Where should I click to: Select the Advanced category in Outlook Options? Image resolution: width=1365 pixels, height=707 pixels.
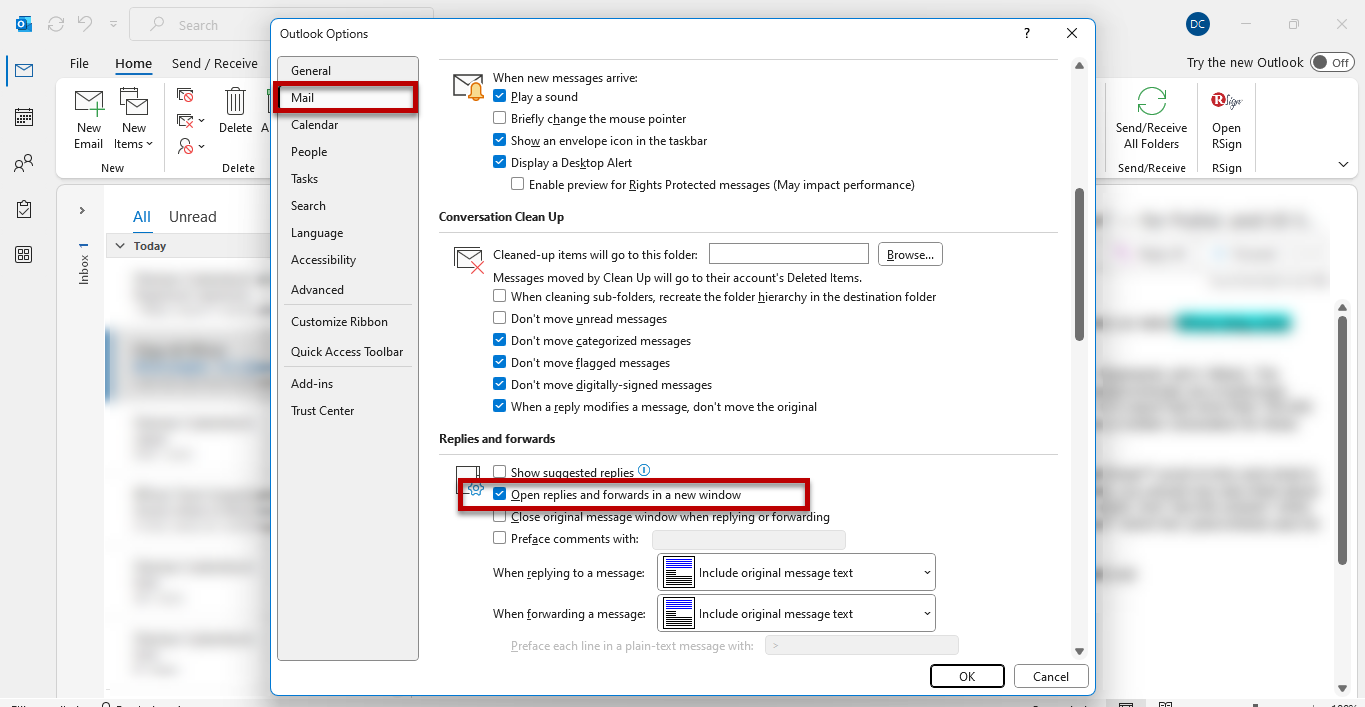click(317, 290)
